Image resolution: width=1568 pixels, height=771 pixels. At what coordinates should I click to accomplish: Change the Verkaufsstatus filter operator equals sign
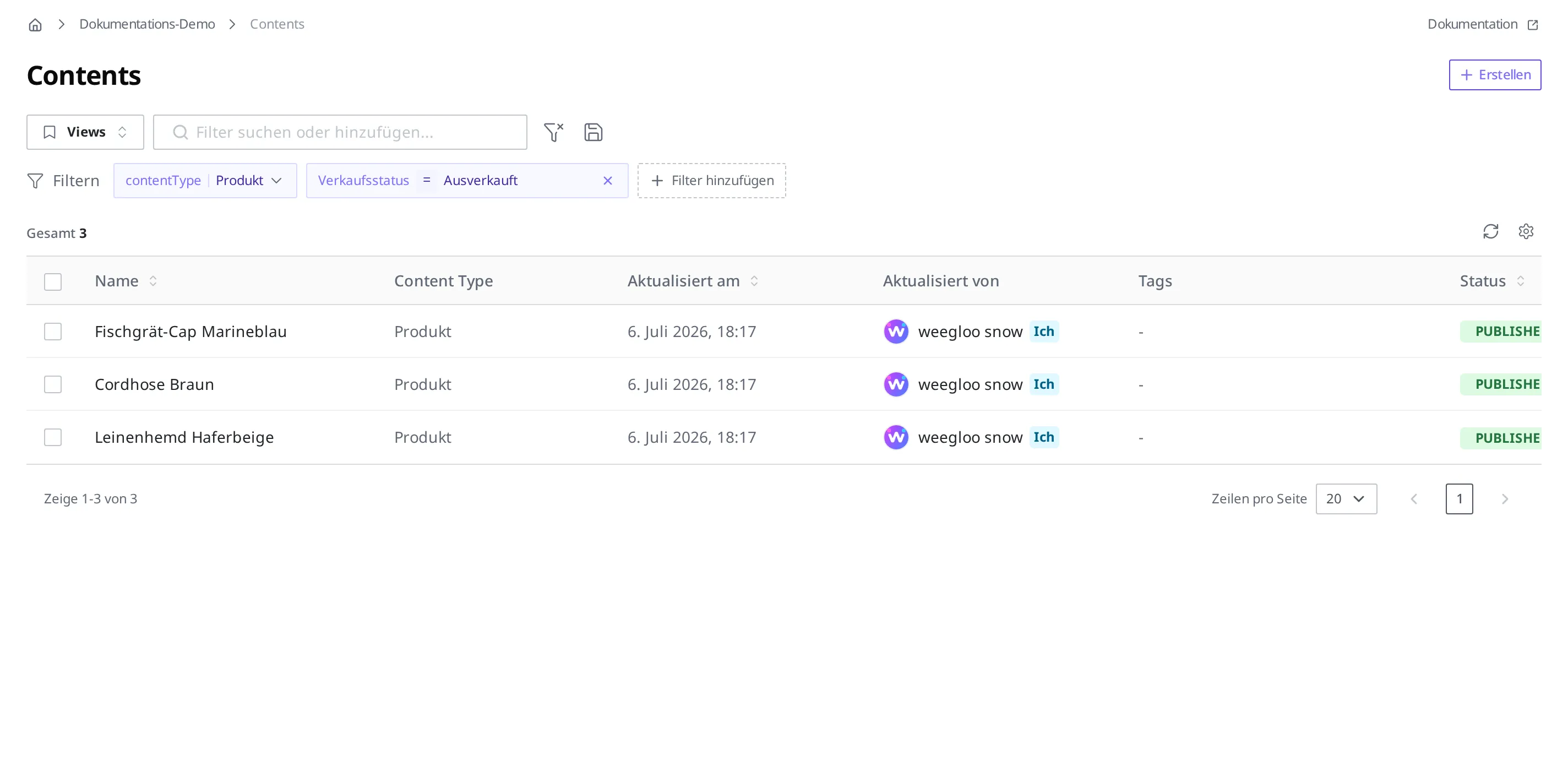426,180
